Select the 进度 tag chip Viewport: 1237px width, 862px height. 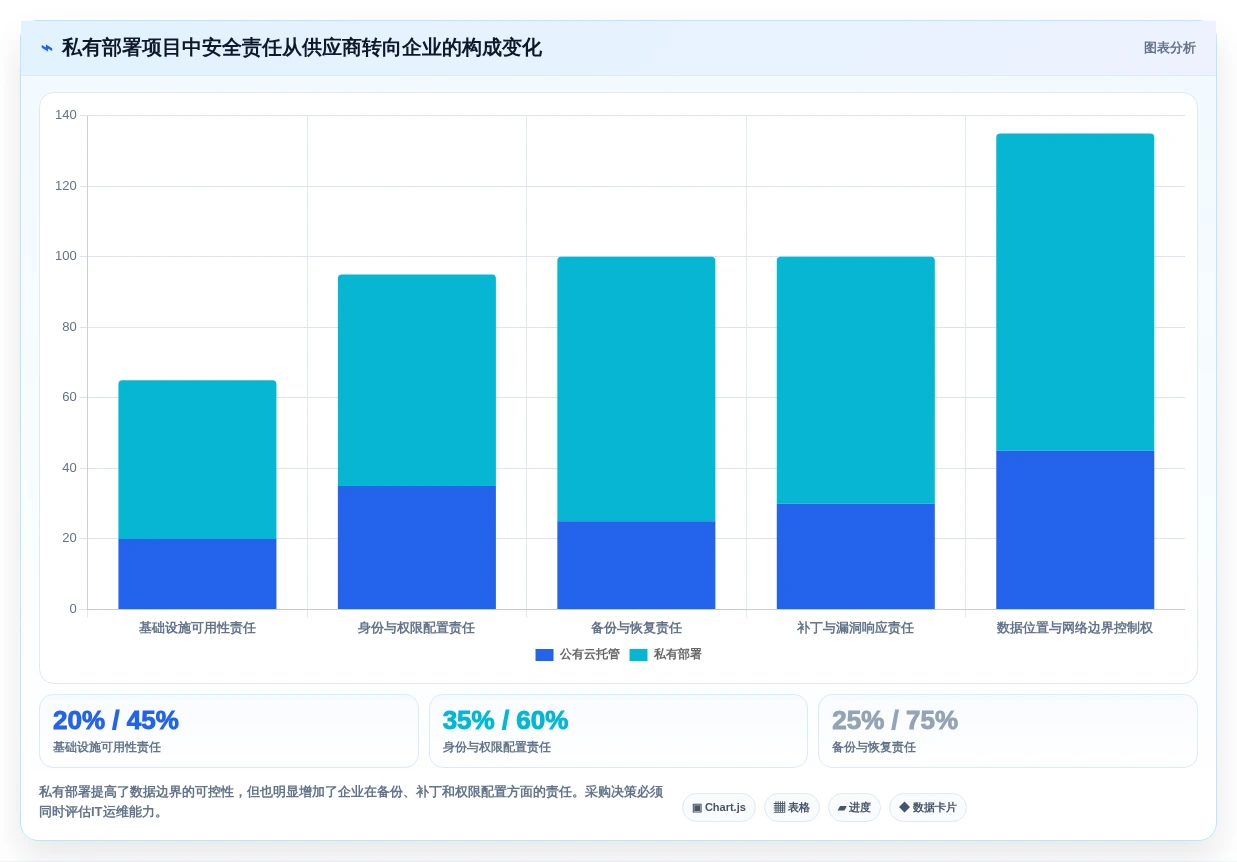[854, 808]
